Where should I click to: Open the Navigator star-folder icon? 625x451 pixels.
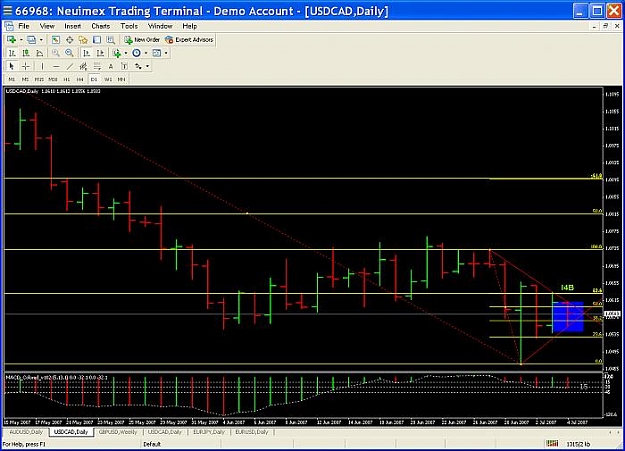(x=83, y=39)
